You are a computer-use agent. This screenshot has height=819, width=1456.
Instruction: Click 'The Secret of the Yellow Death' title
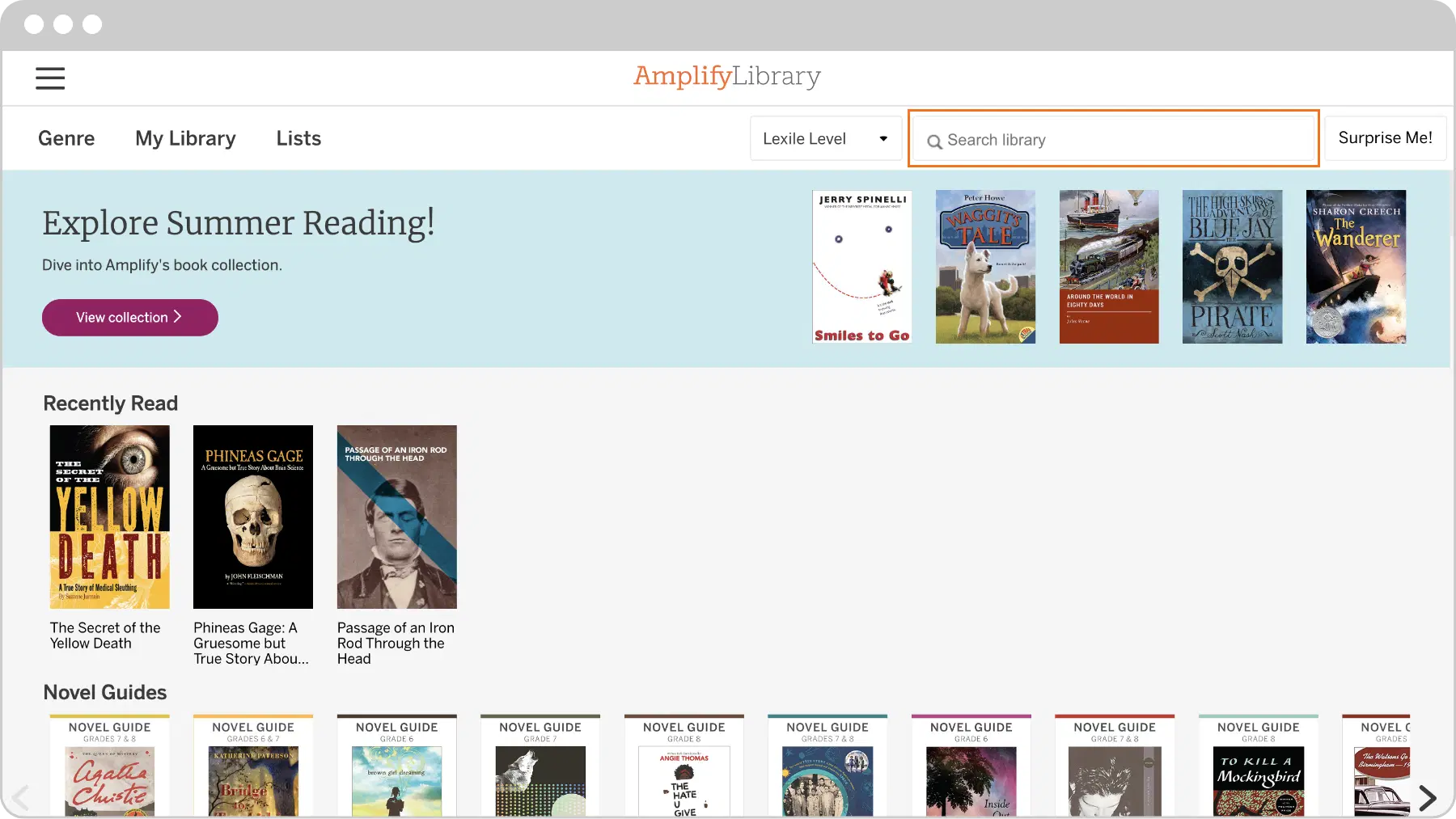pos(105,635)
